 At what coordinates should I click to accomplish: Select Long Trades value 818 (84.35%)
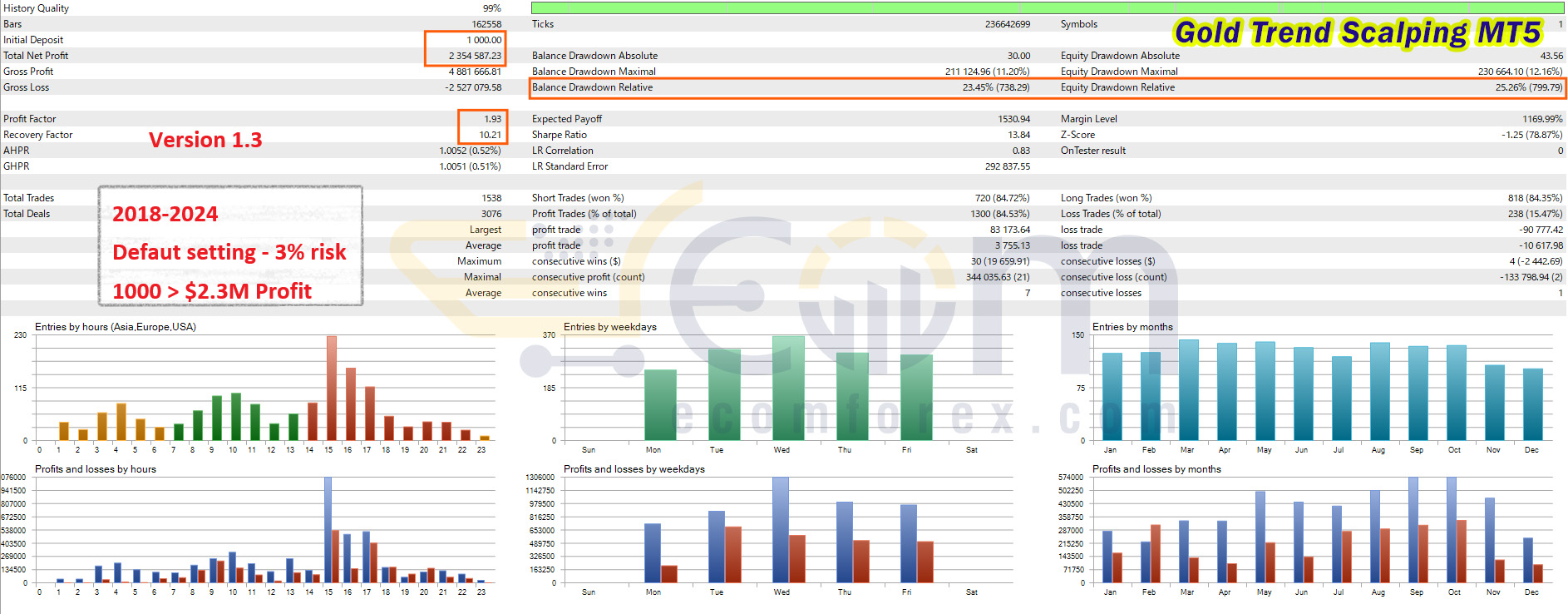click(1535, 198)
